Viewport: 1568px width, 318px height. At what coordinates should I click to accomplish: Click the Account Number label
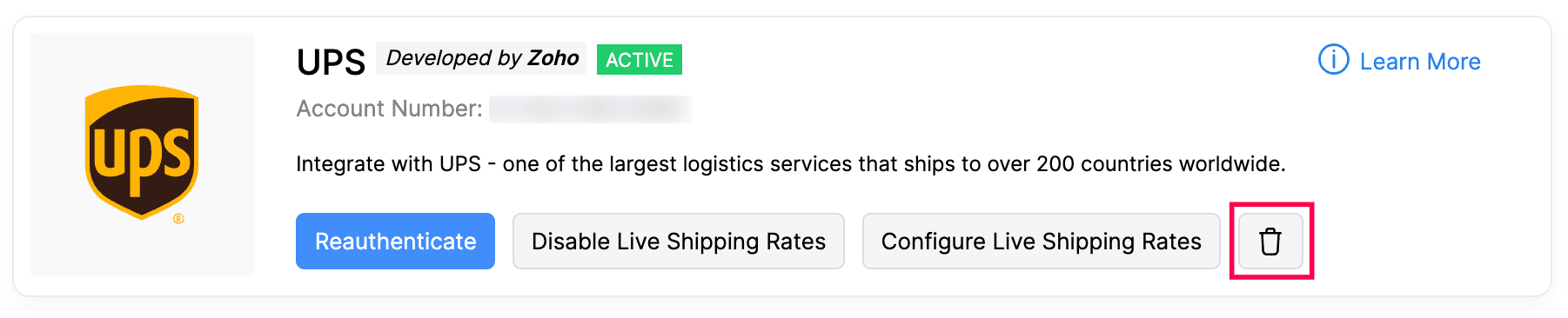coord(389,109)
